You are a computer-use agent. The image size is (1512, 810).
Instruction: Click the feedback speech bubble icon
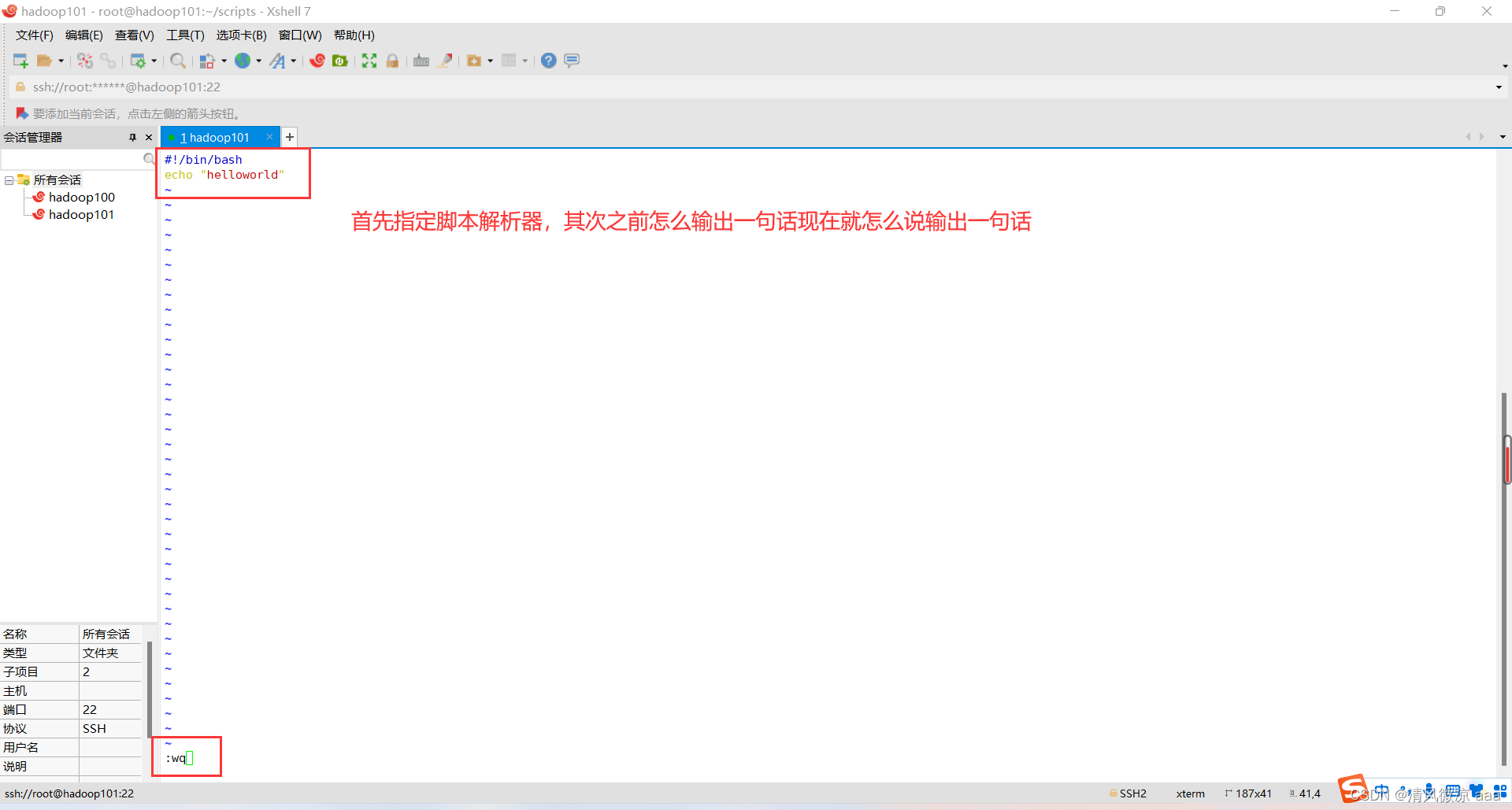pyautogui.click(x=572, y=61)
